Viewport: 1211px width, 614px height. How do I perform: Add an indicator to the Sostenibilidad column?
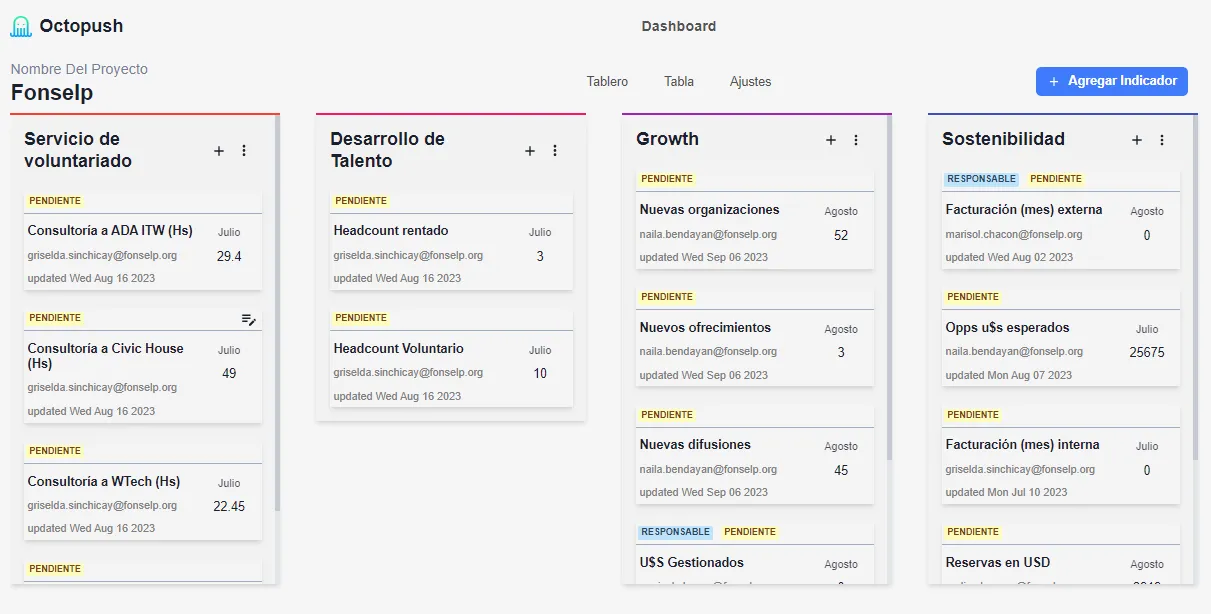pyautogui.click(x=1137, y=140)
